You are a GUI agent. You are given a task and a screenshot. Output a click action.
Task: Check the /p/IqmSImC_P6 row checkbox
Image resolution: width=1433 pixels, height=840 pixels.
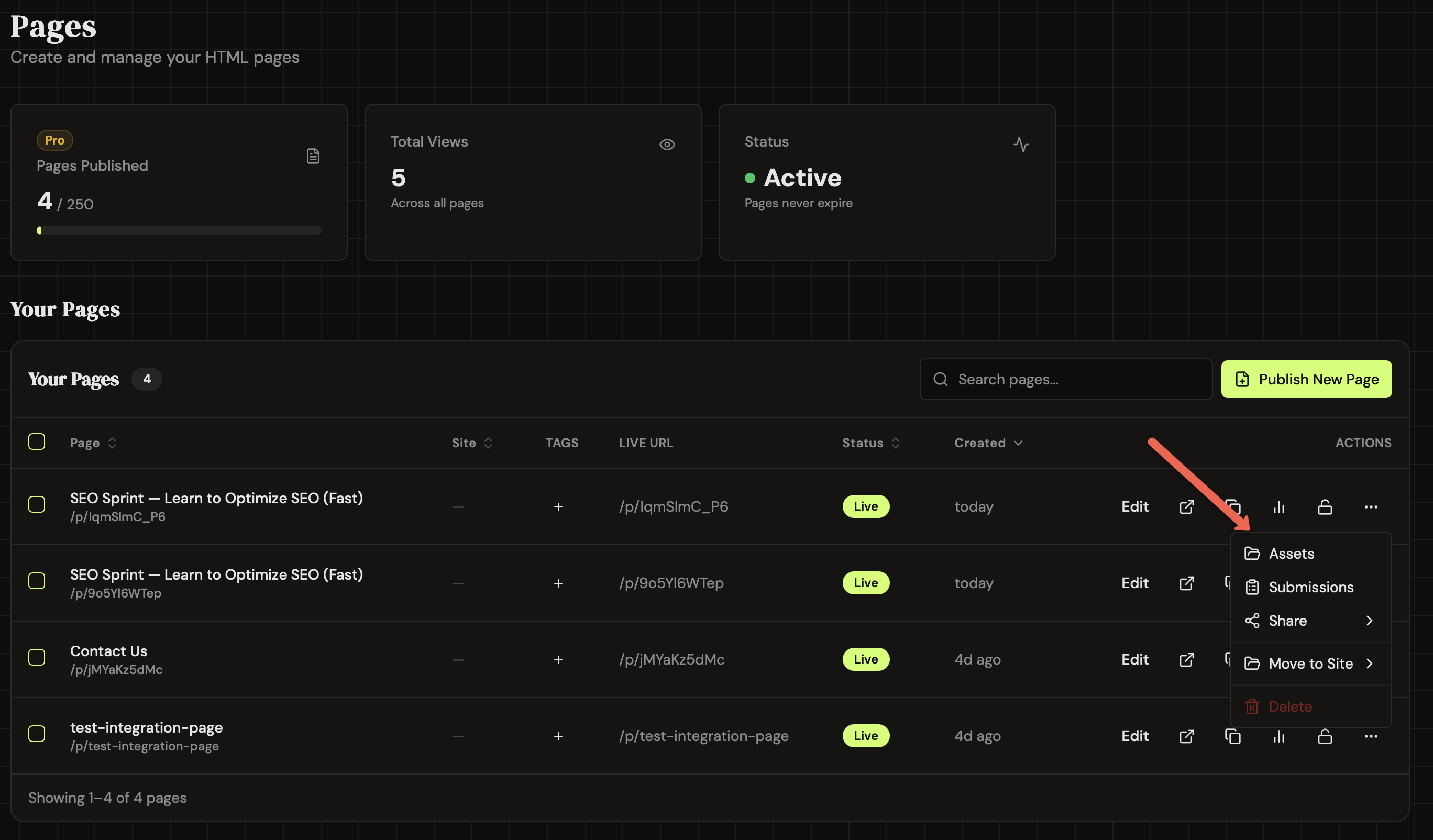coord(37,504)
